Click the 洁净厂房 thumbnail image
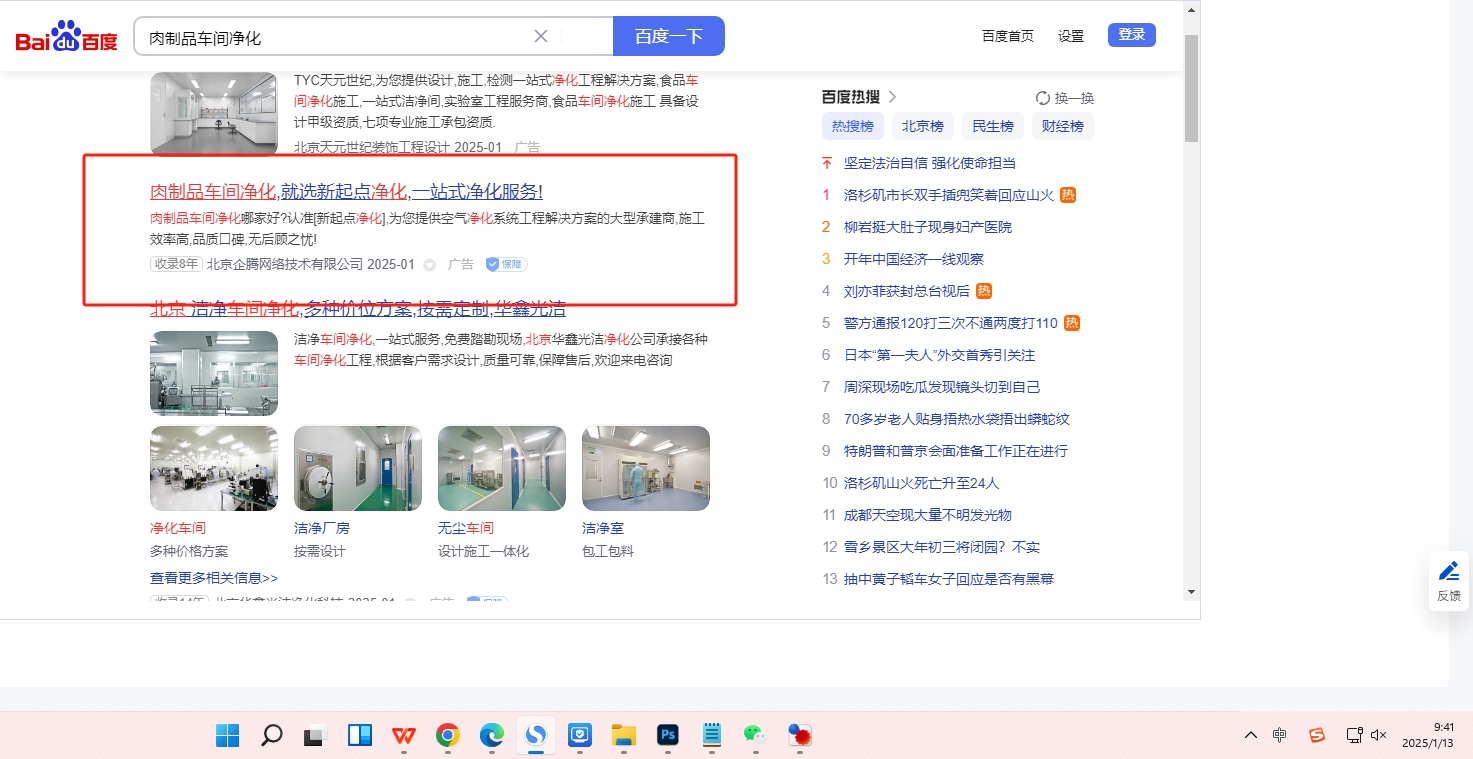The width and height of the screenshot is (1473, 759). click(358, 469)
